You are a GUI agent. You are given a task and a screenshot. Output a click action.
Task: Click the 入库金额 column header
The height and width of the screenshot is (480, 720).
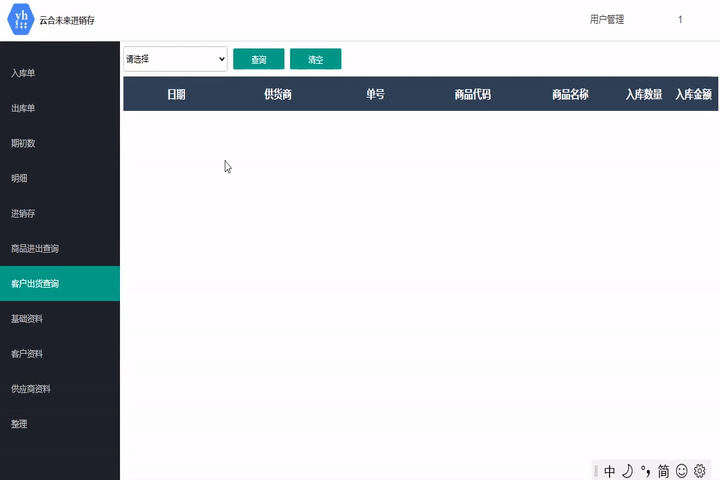point(693,95)
